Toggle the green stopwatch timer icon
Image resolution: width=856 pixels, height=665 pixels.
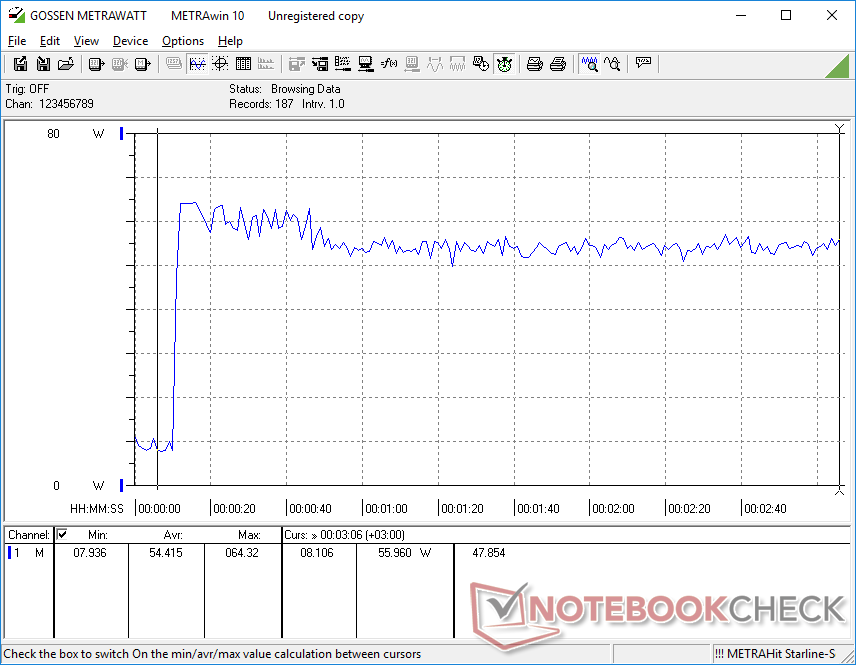point(504,64)
